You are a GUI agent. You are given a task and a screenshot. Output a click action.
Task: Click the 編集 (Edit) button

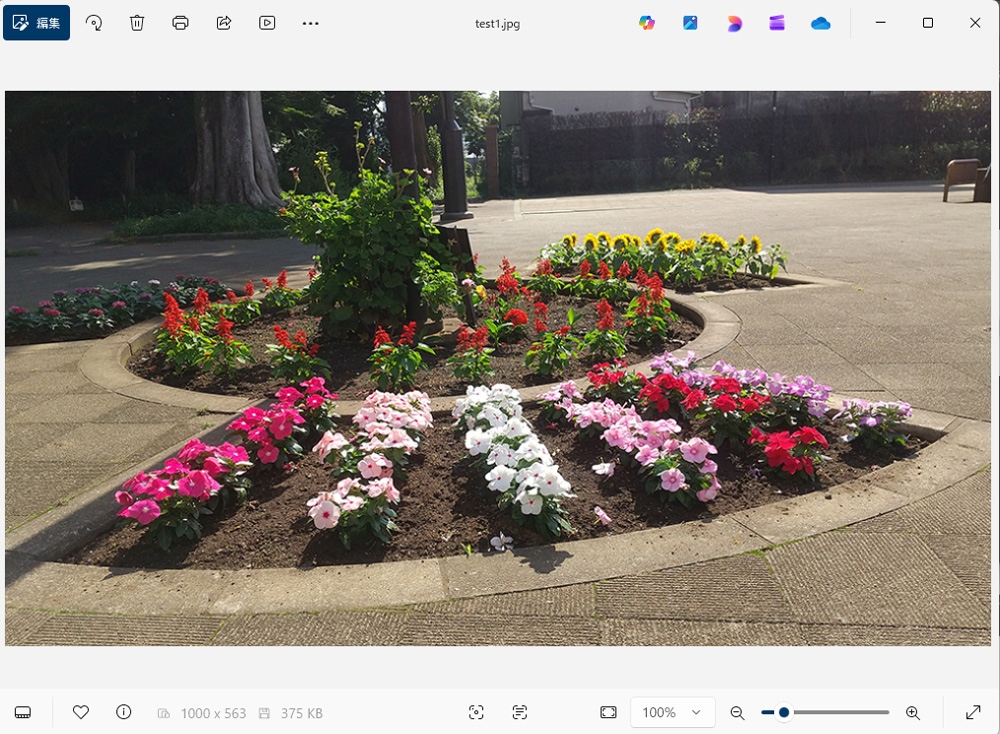pos(36,22)
